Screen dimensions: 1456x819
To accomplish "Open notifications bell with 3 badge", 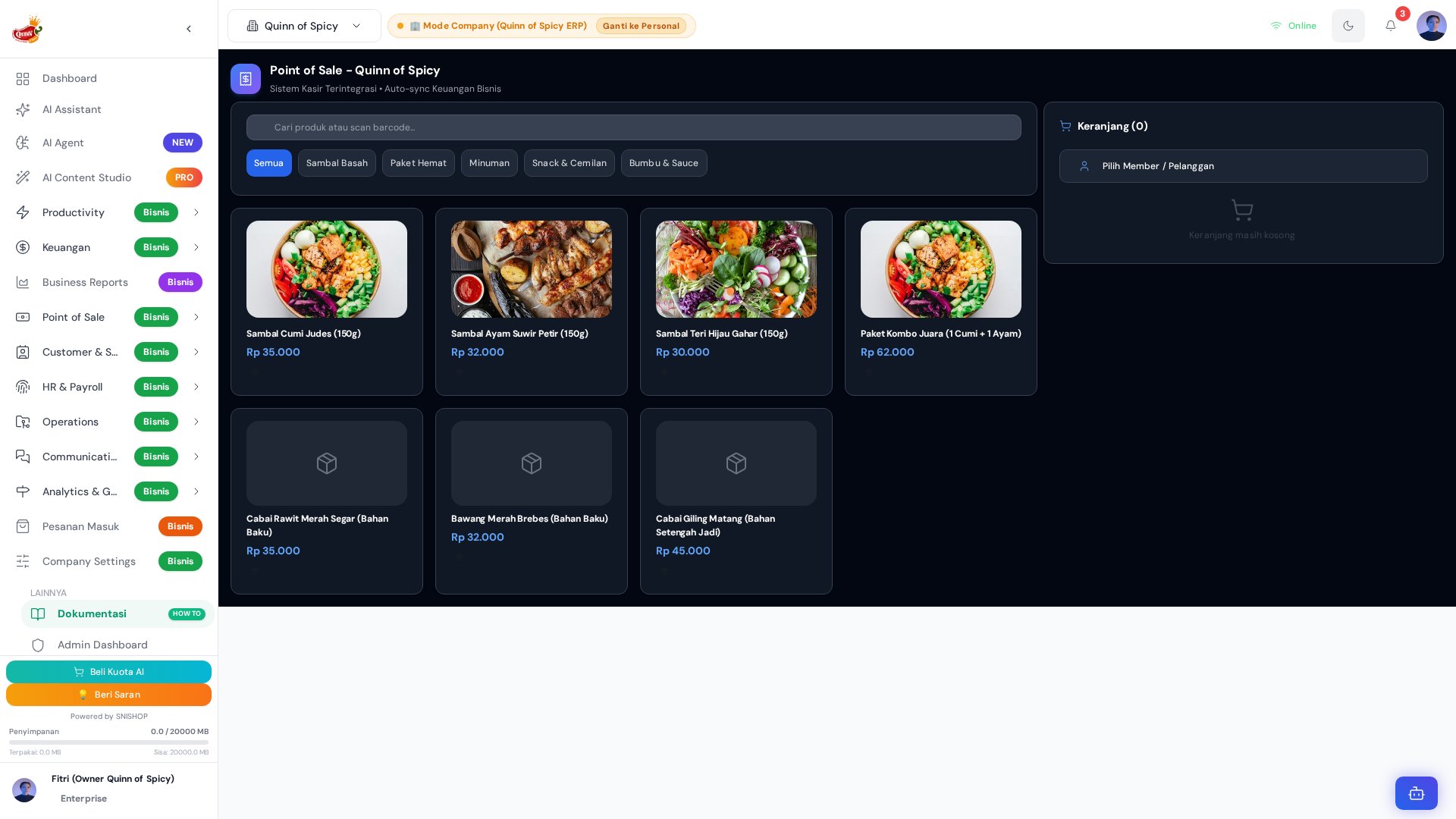I will coord(1391,26).
